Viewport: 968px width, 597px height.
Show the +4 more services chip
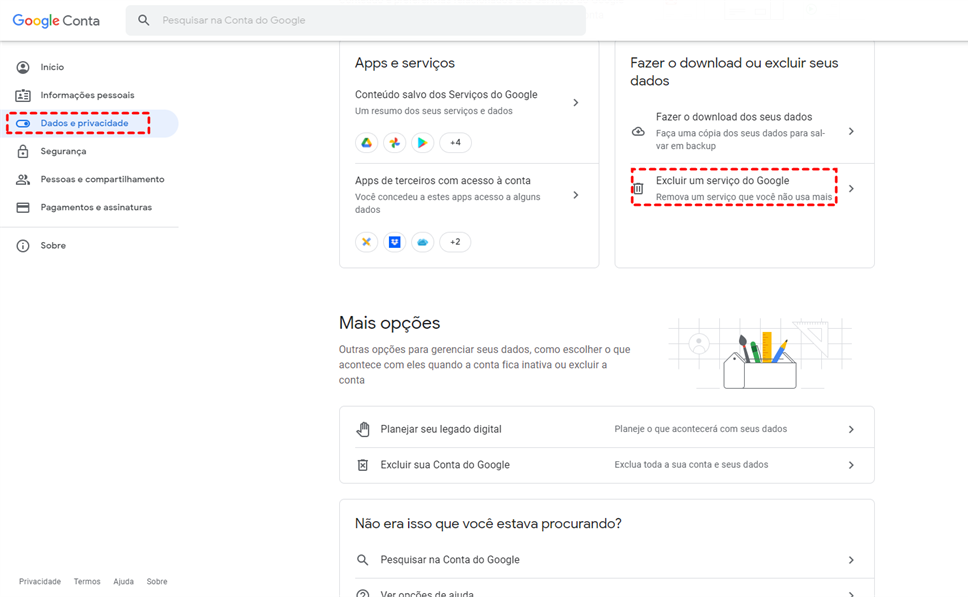[x=455, y=143]
